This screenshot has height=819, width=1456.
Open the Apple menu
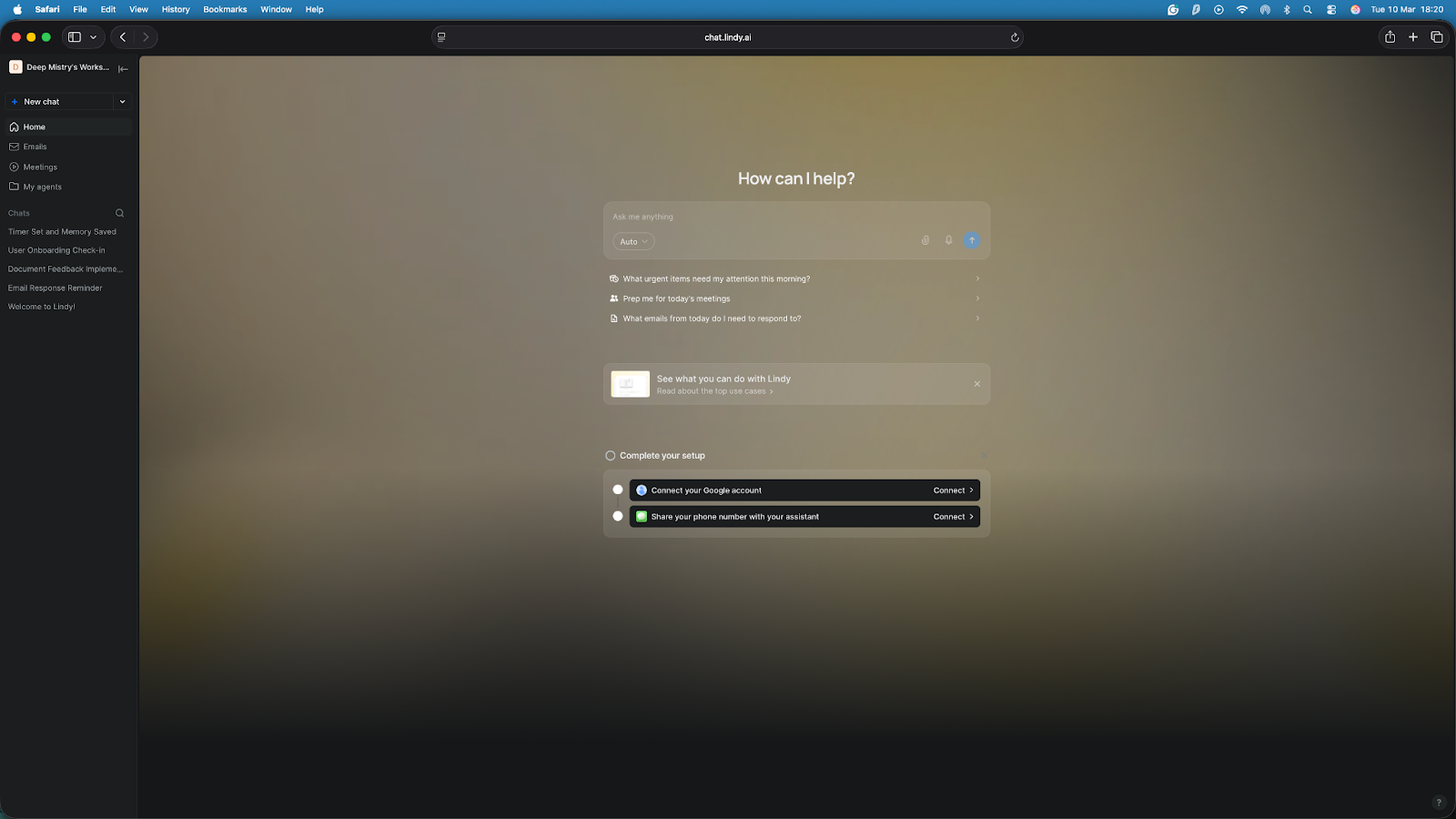pos(16,9)
